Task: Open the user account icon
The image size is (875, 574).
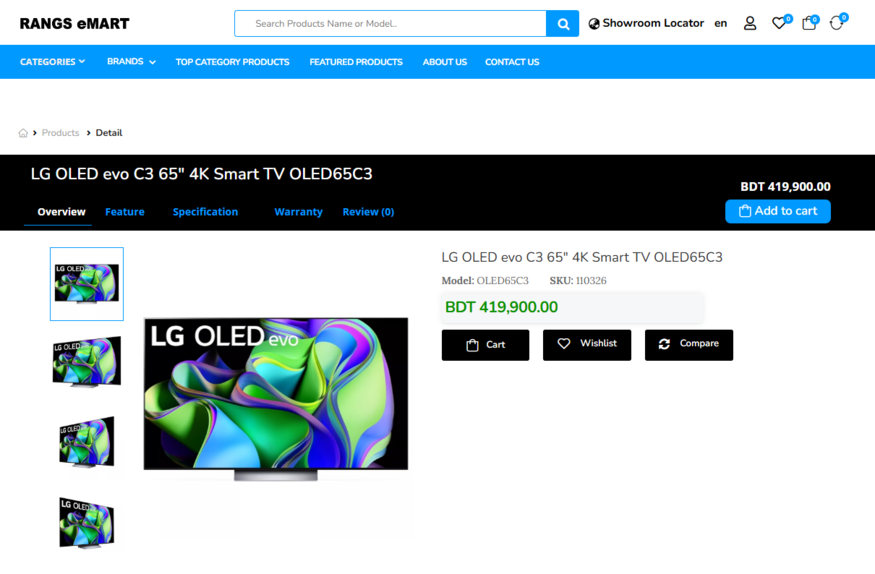Action: 750,23
